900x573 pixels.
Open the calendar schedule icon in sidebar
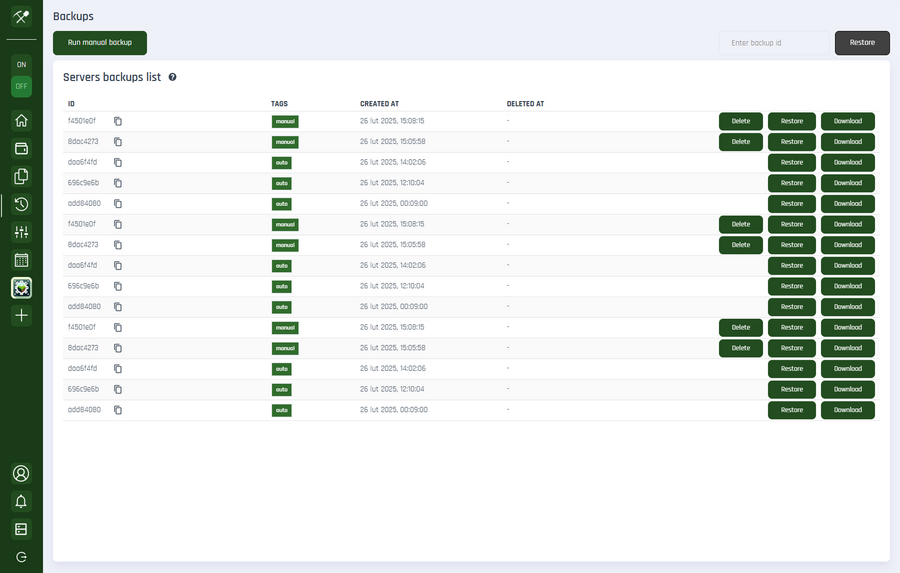point(21,260)
